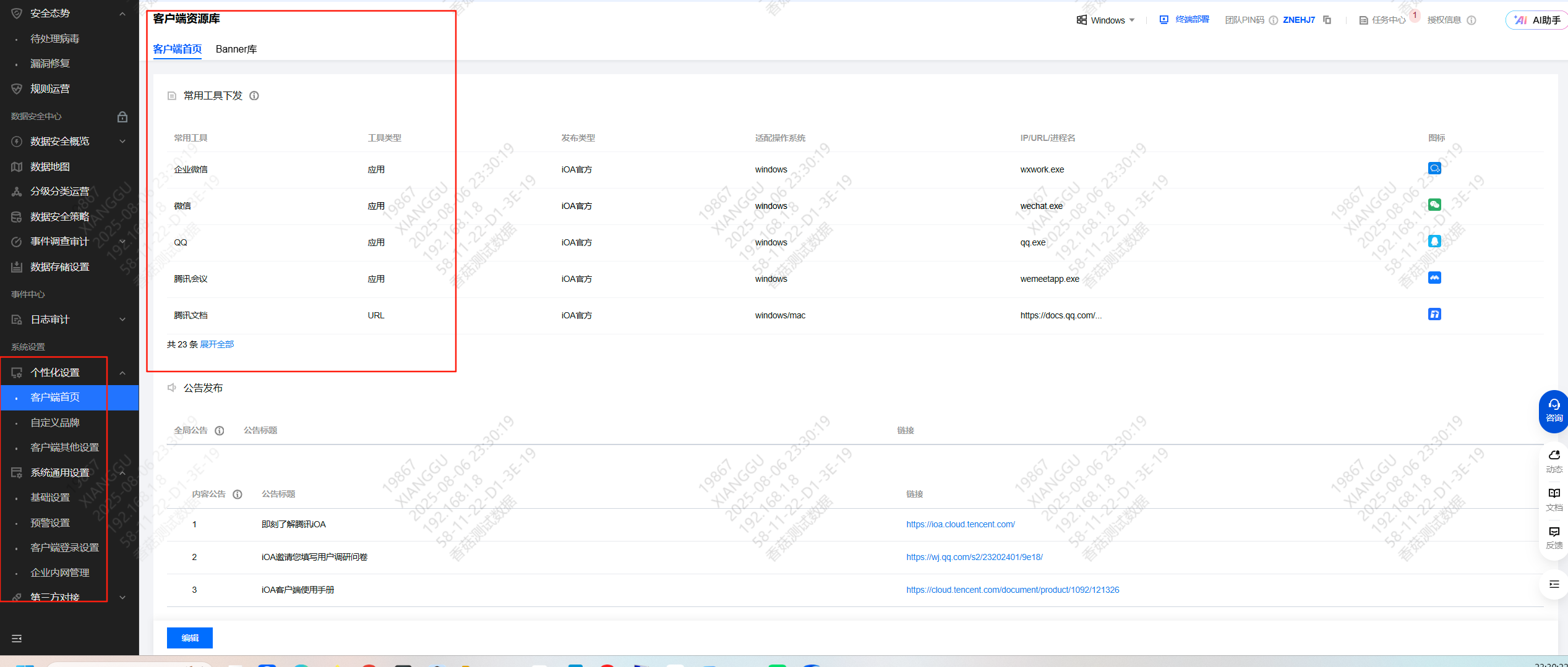1568x667 pixels.
Task: Click 即刻了解腾讯iOA announcement title
Action: point(294,524)
